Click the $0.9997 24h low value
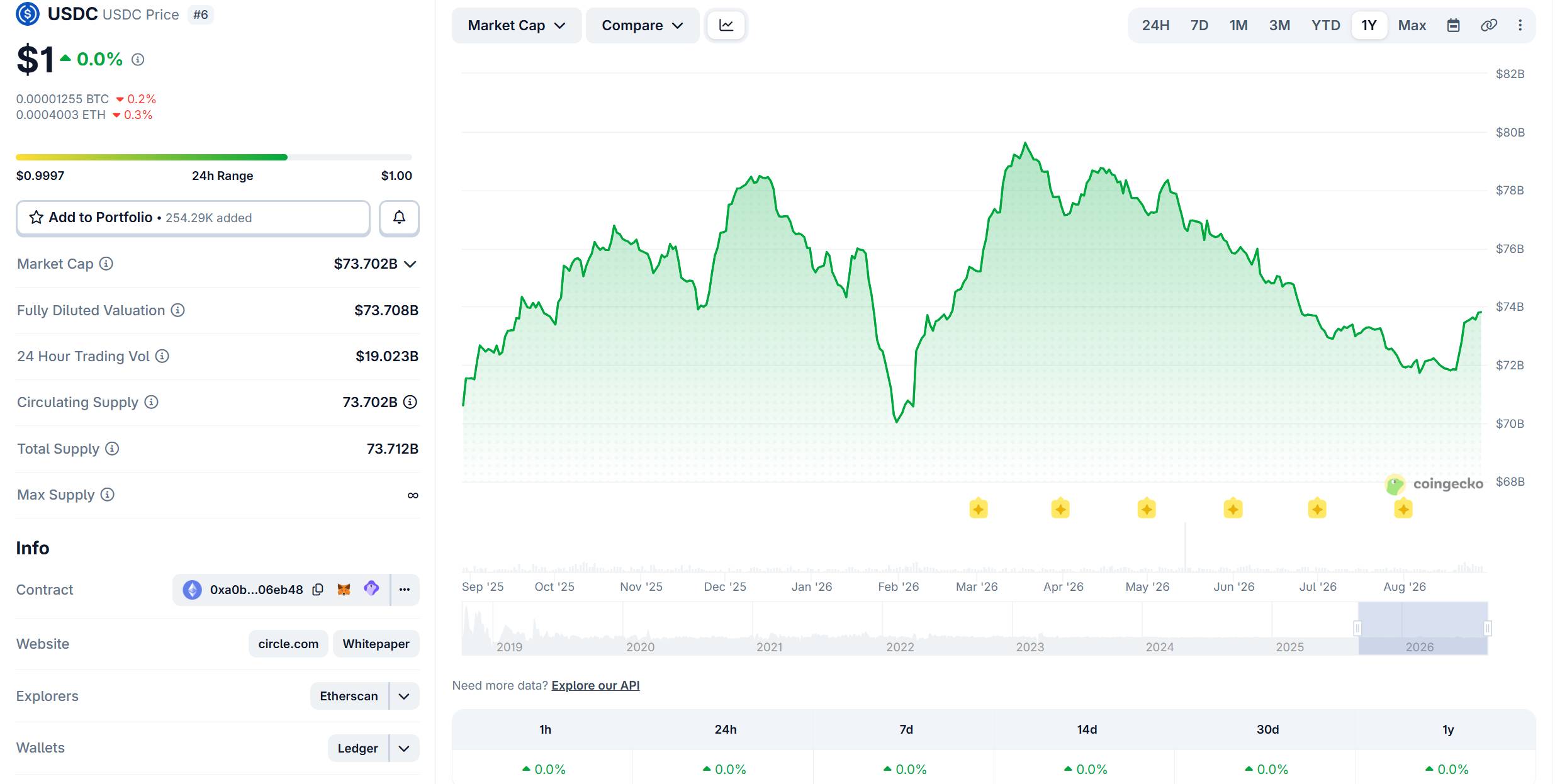 pos(40,176)
